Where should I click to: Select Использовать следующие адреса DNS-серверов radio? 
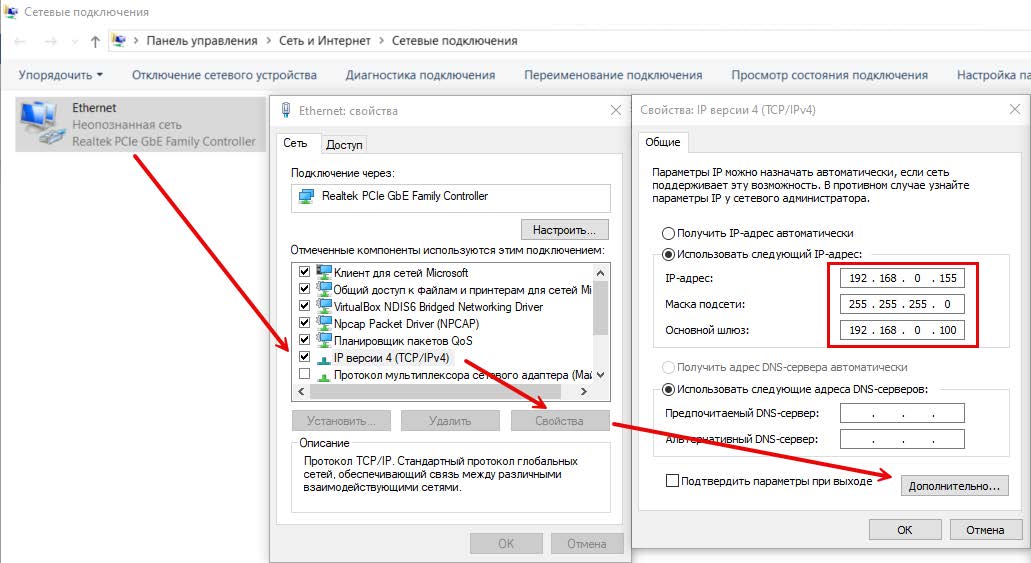point(668,389)
